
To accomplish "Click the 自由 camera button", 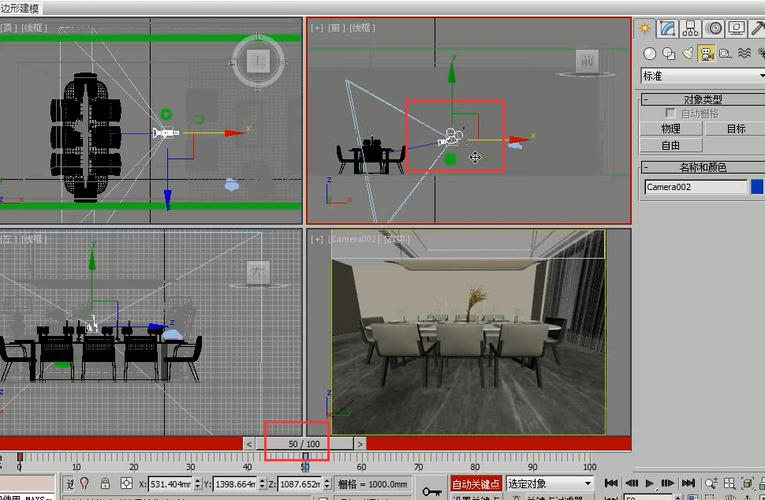I will tap(670, 145).
